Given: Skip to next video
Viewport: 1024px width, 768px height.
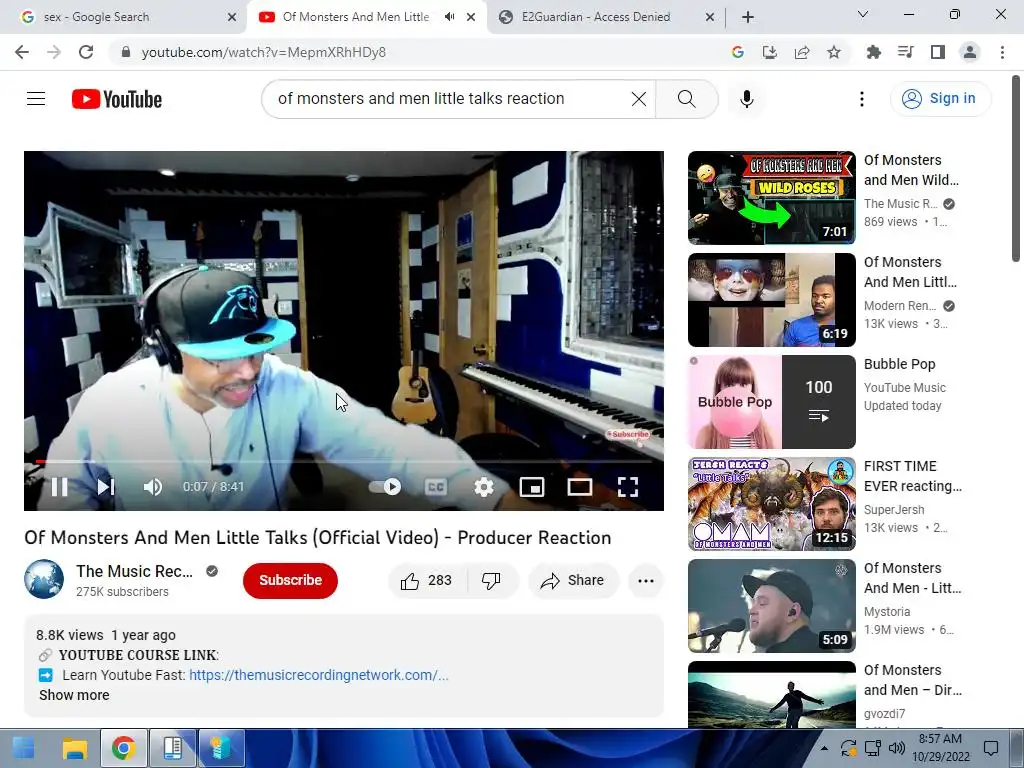Looking at the screenshot, I should [106, 487].
